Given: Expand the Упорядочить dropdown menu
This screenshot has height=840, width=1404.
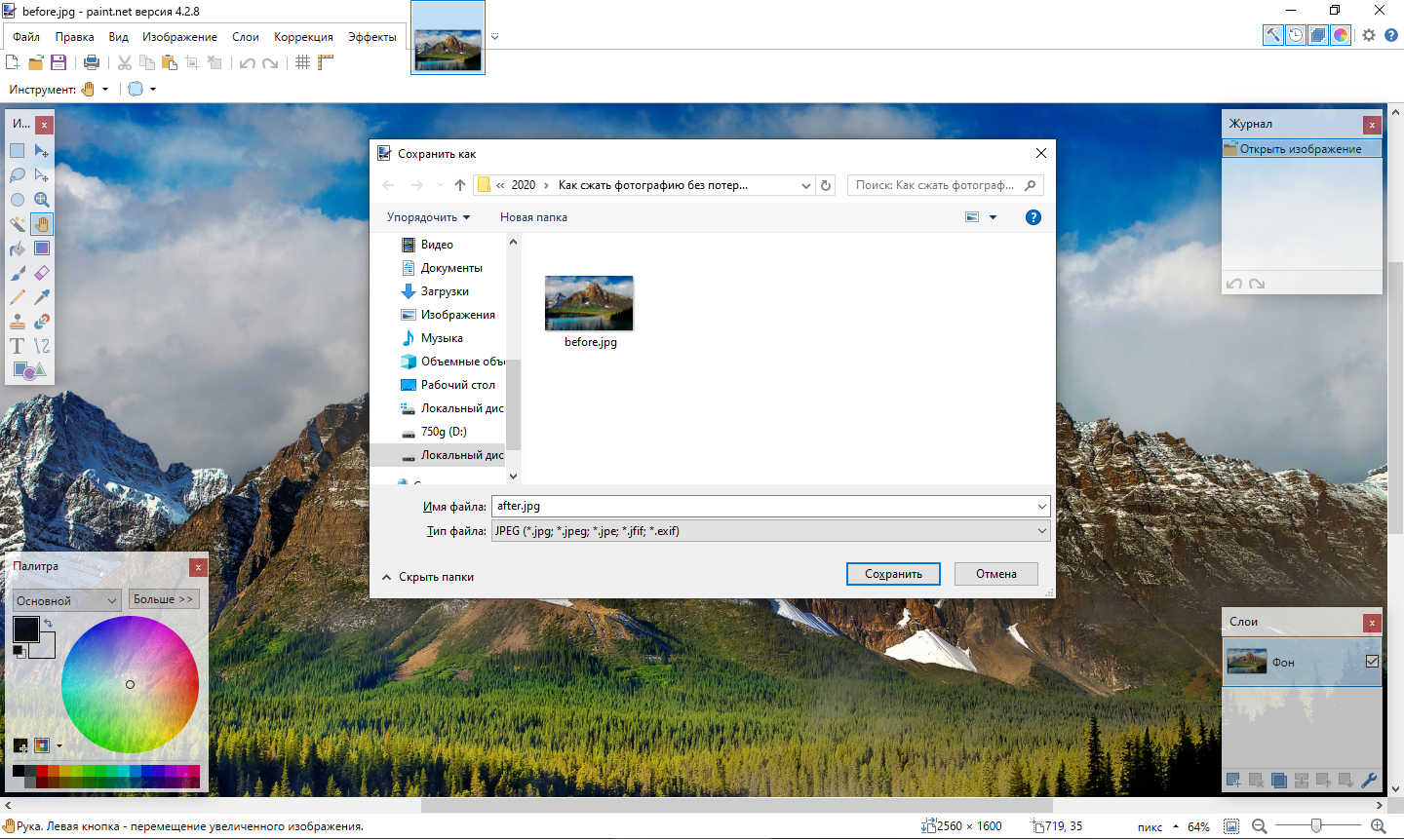Looking at the screenshot, I should [428, 217].
